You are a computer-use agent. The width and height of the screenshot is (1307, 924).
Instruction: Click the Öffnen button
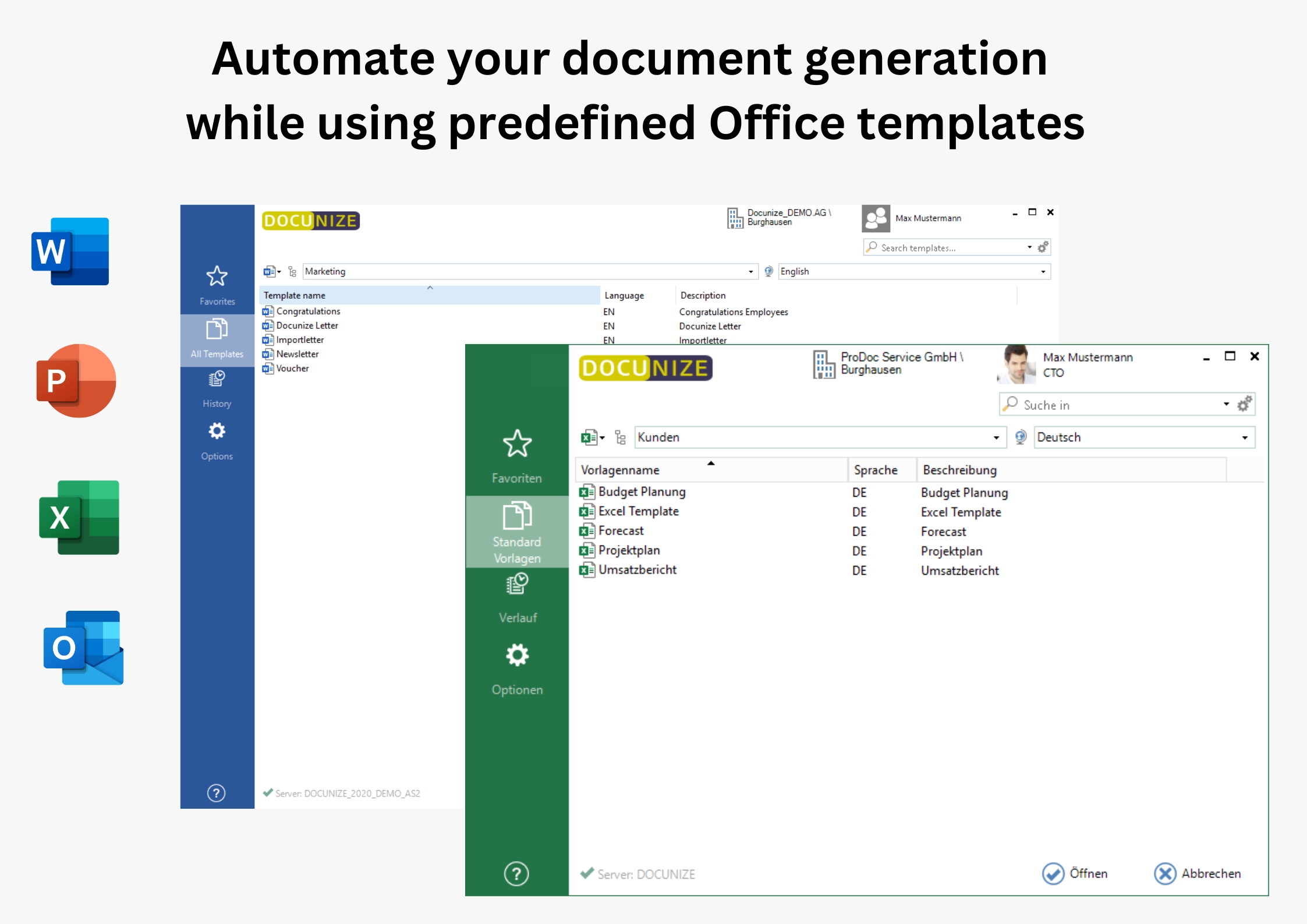(x=1075, y=873)
